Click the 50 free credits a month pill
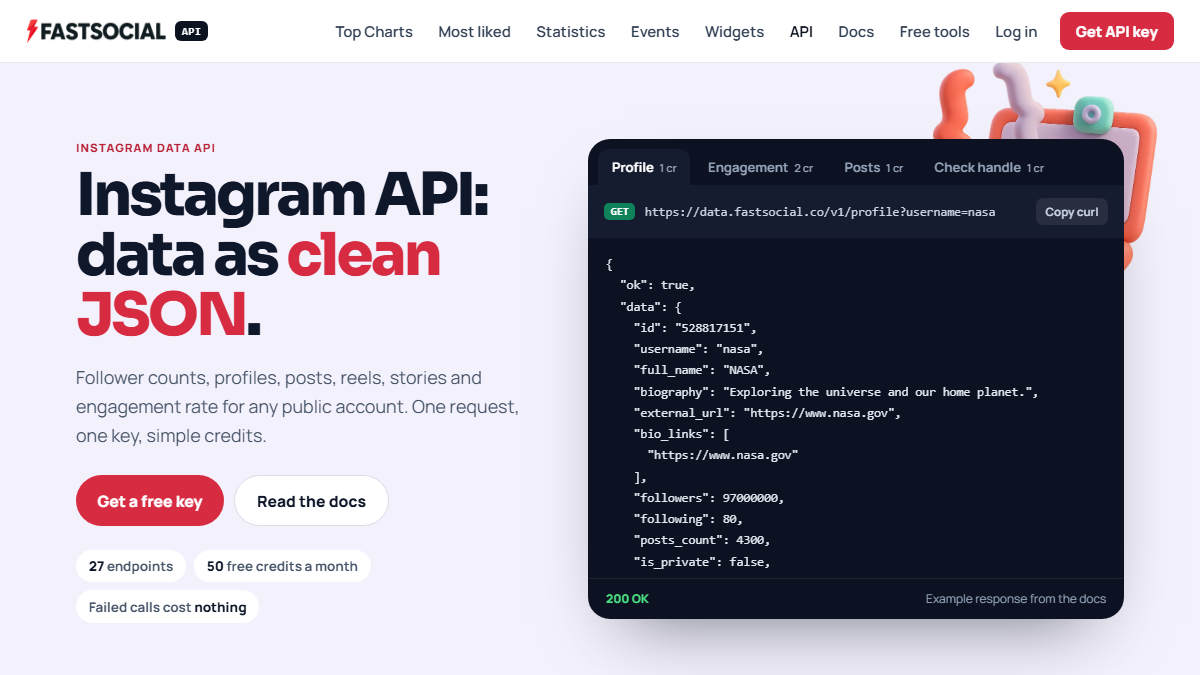1200x675 pixels. click(282, 566)
